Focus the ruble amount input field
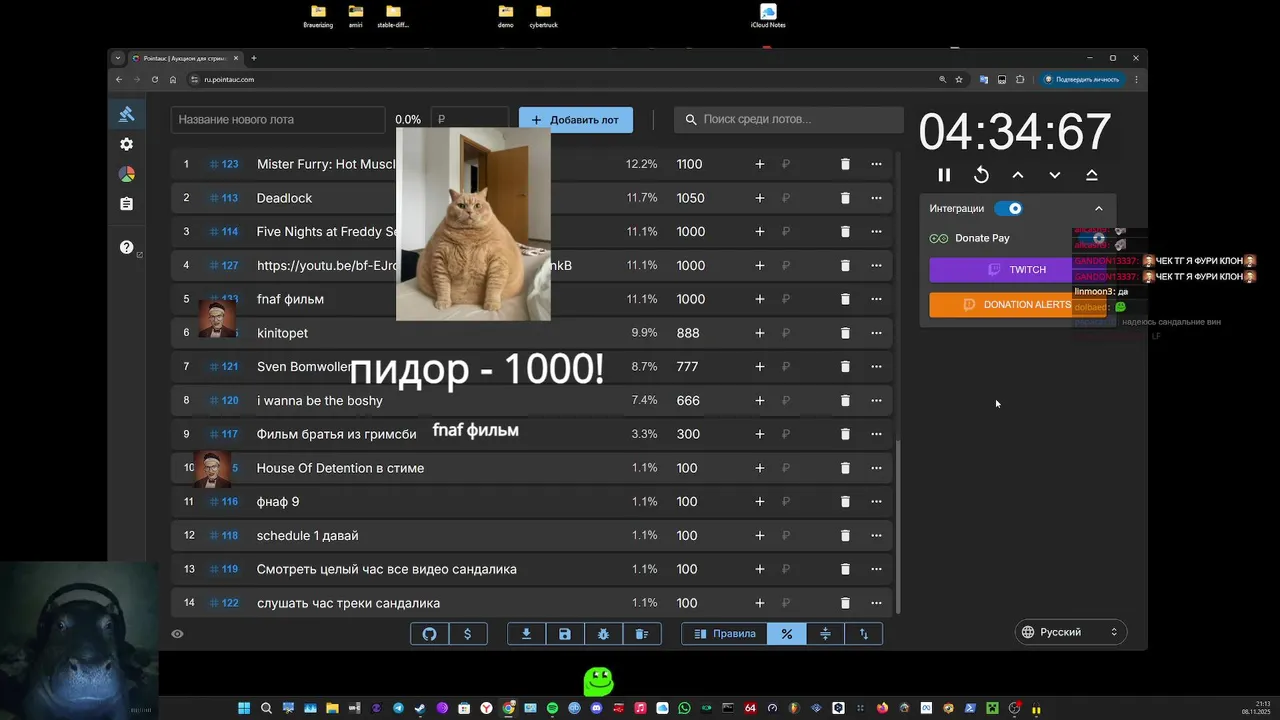Screen dimensions: 1280x720 coord(469,119)
